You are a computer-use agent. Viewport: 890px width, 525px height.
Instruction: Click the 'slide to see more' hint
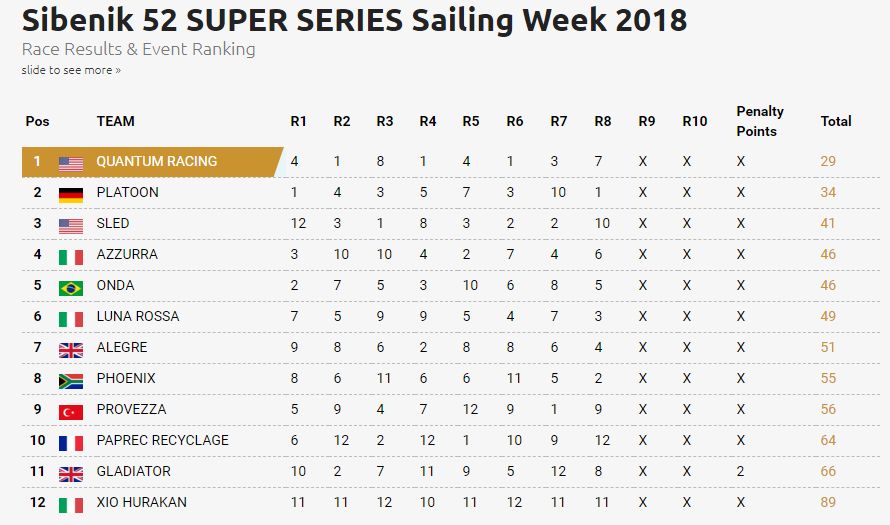(71, 70)
